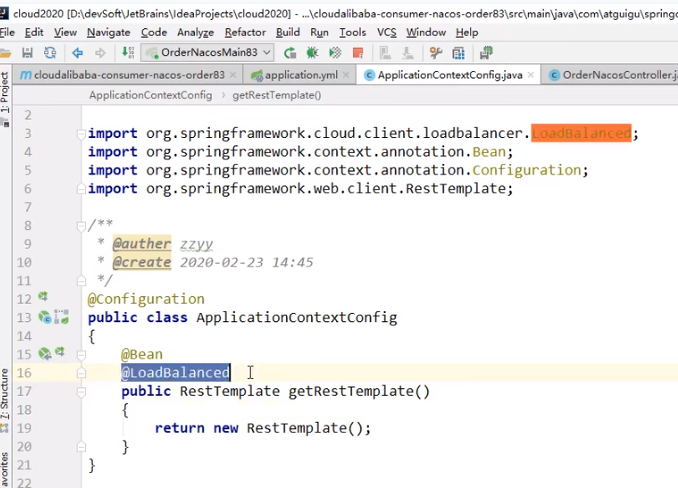Screen dimensions: 678x488
Task: Open the Code menu
Action: pos(154,32)
